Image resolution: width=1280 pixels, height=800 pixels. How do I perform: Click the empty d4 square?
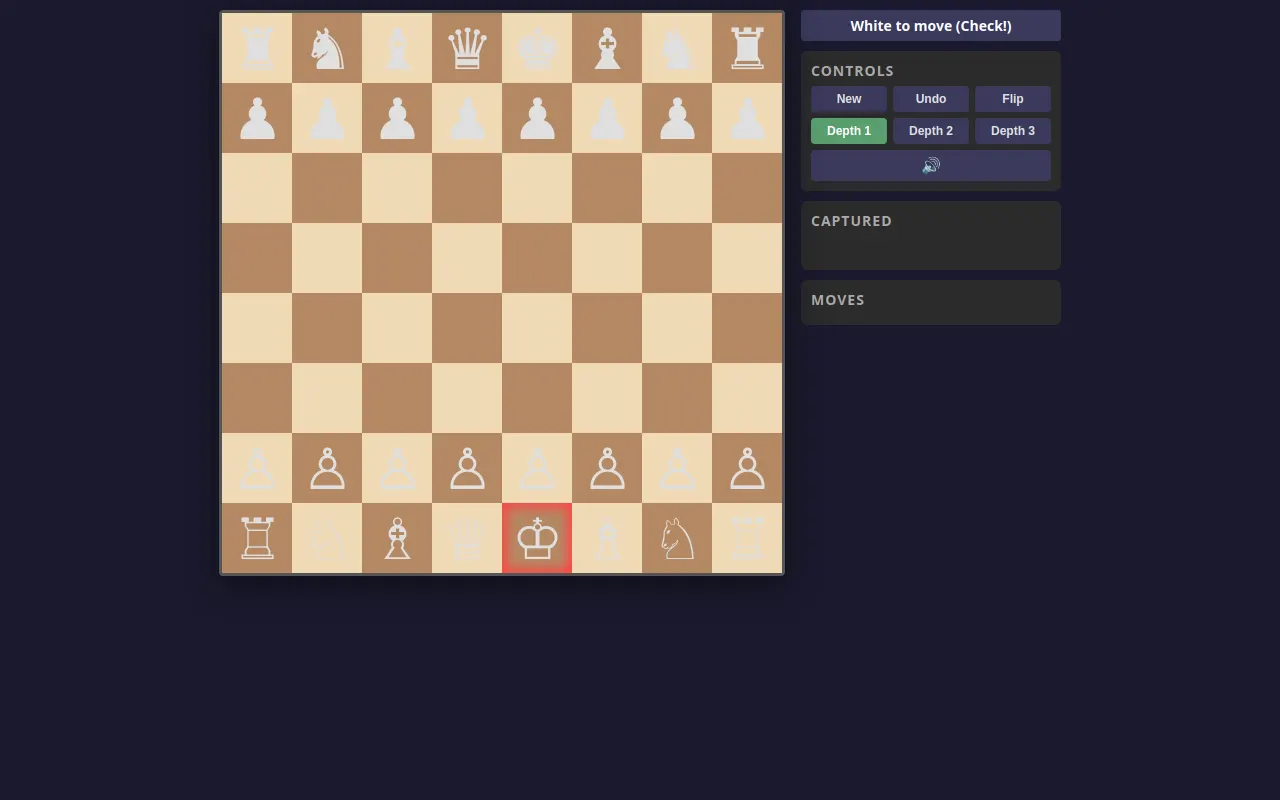(467, 328)
